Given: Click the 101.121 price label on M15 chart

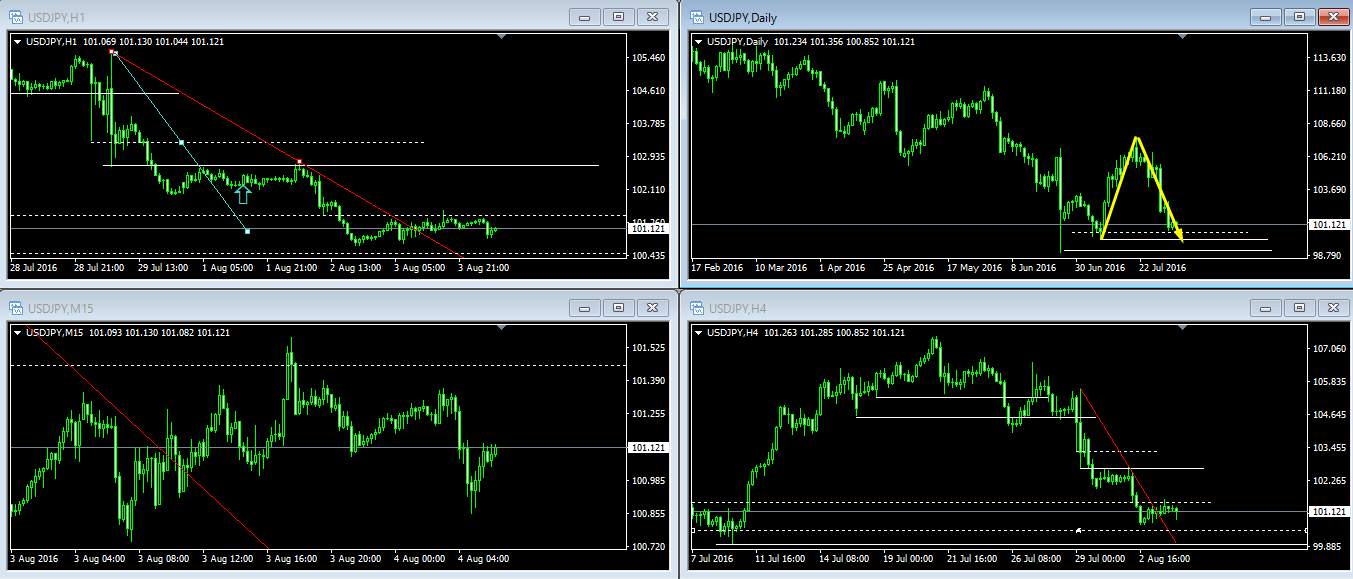Looking at the screenshot, I should point(645,447).
